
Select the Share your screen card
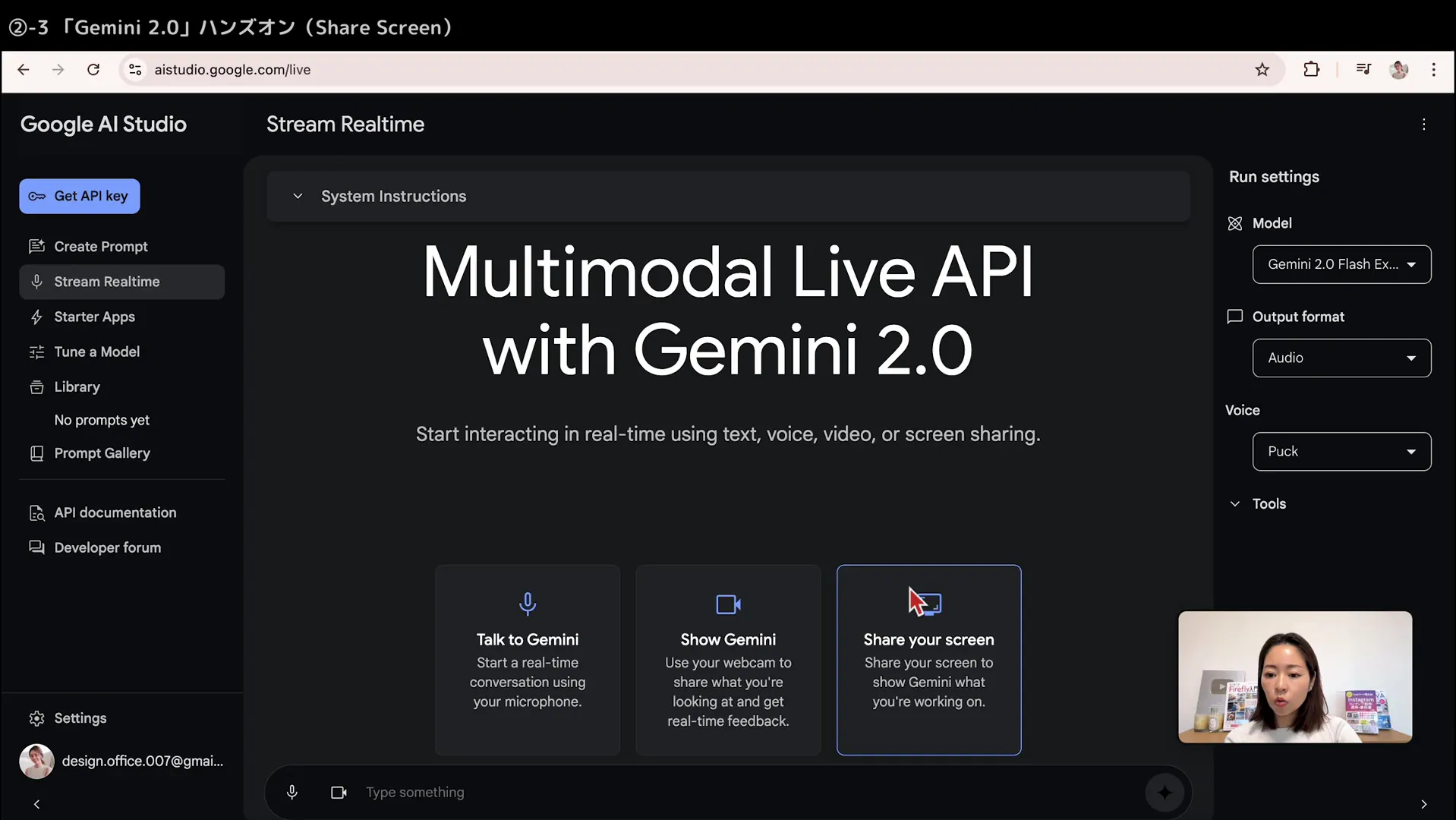point(928,660)
